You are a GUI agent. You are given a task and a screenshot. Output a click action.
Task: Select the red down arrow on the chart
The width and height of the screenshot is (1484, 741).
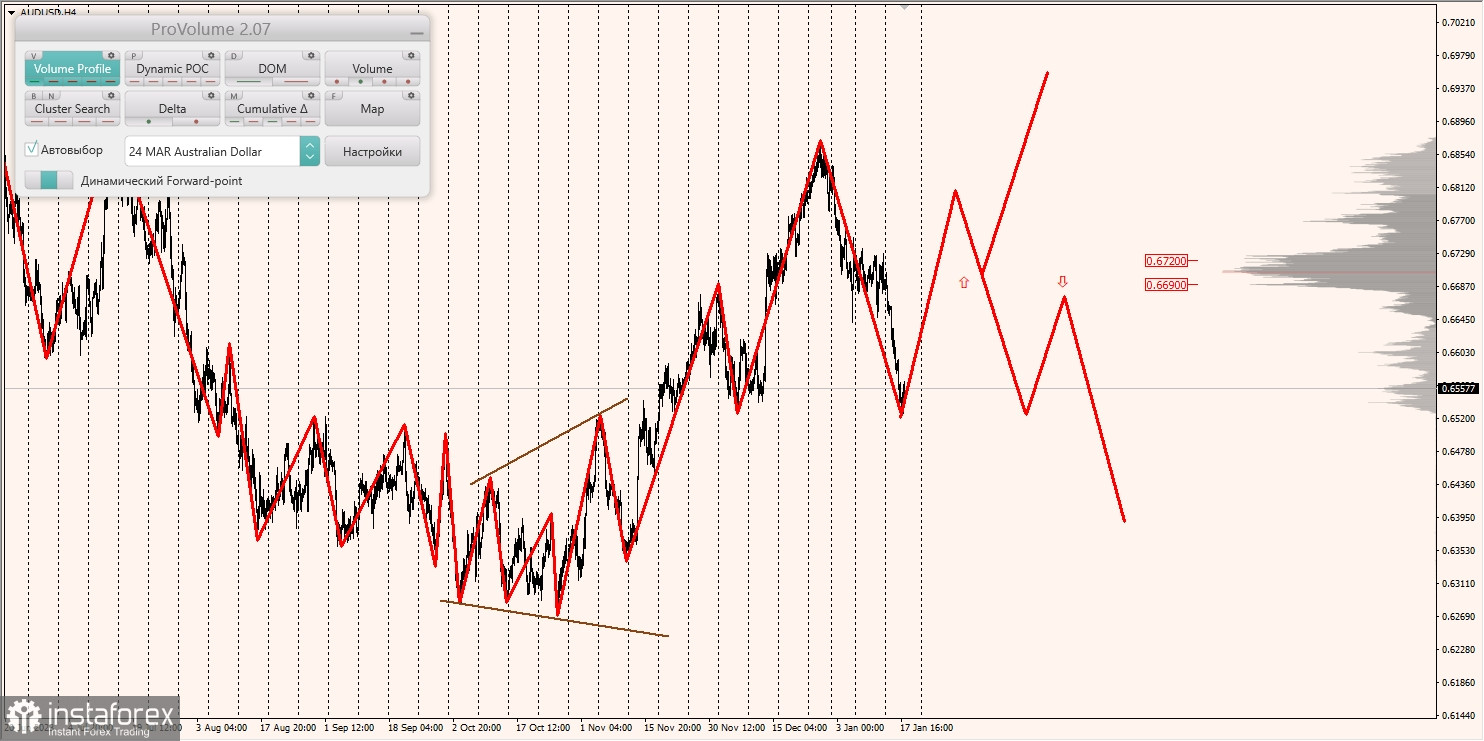point(1063,282)
